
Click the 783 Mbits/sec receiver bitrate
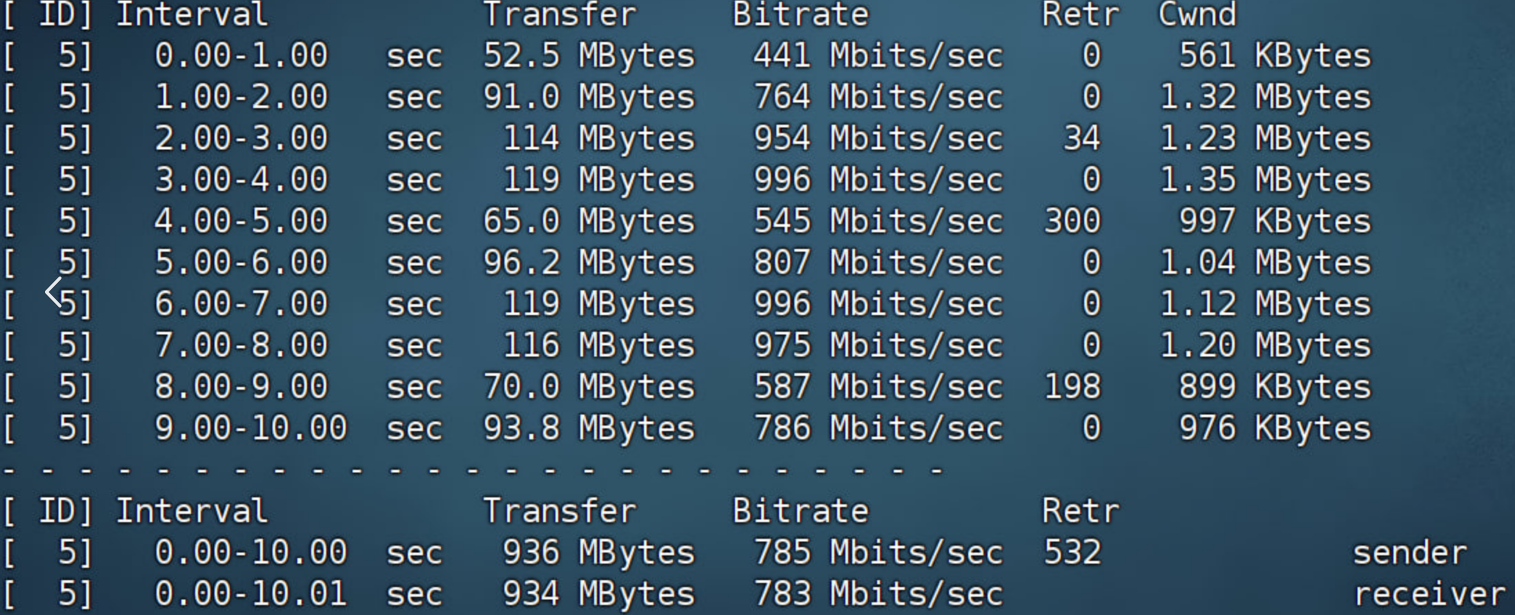(877, 594)
